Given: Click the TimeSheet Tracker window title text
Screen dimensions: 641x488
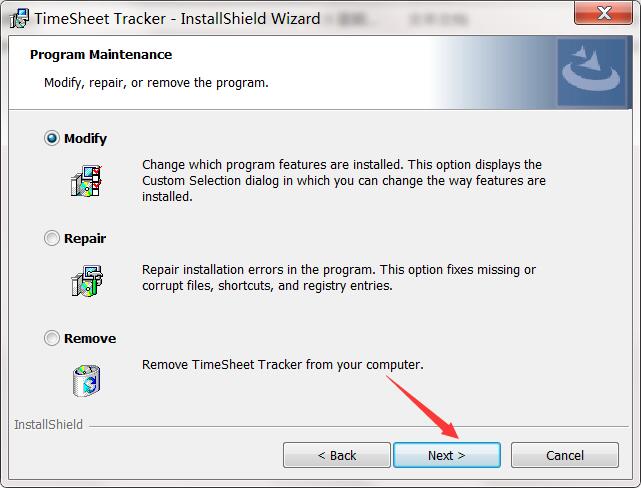Looking at the screenshot, I should [177, 19].
